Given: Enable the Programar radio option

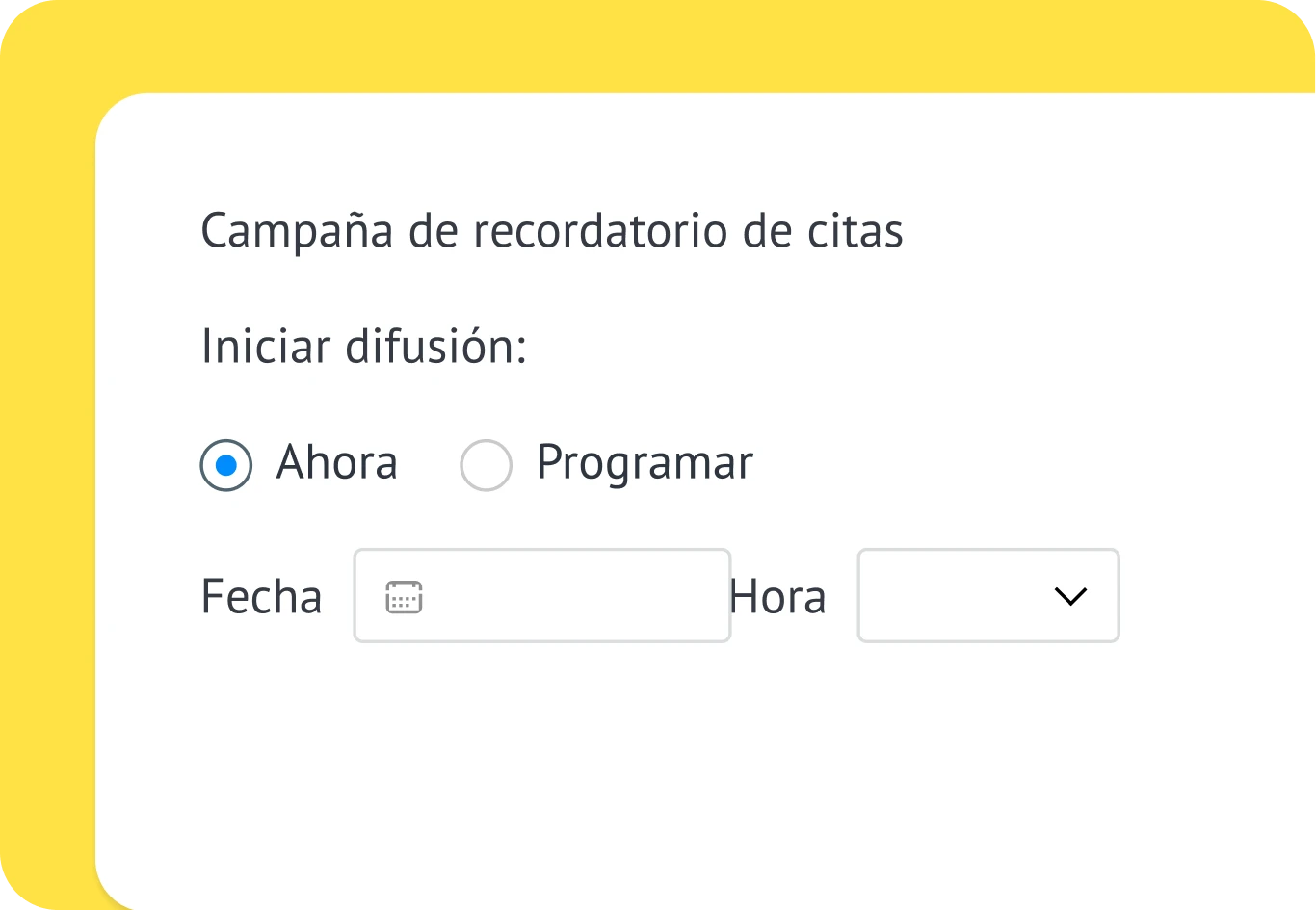Looking at the screenshot, I should point(486,466).
